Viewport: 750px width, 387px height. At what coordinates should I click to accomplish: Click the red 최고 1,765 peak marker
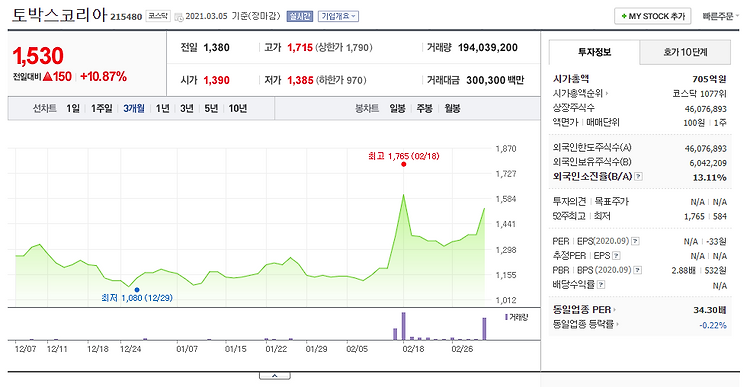click(x=404, y=164)
